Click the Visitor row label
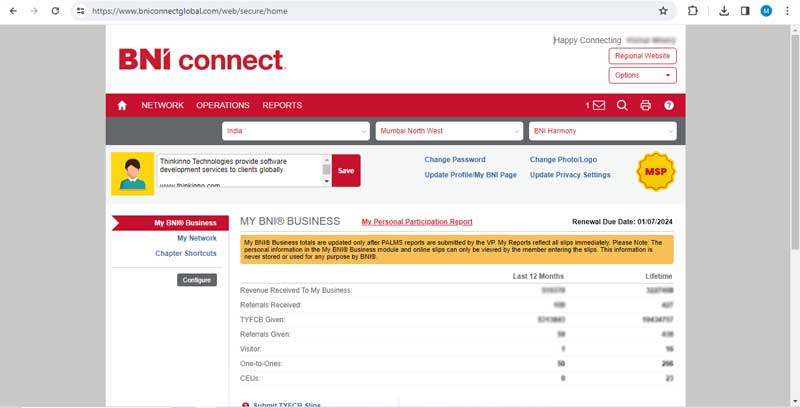The width and height of the screenshot is (800, 408). click(251, 349)
